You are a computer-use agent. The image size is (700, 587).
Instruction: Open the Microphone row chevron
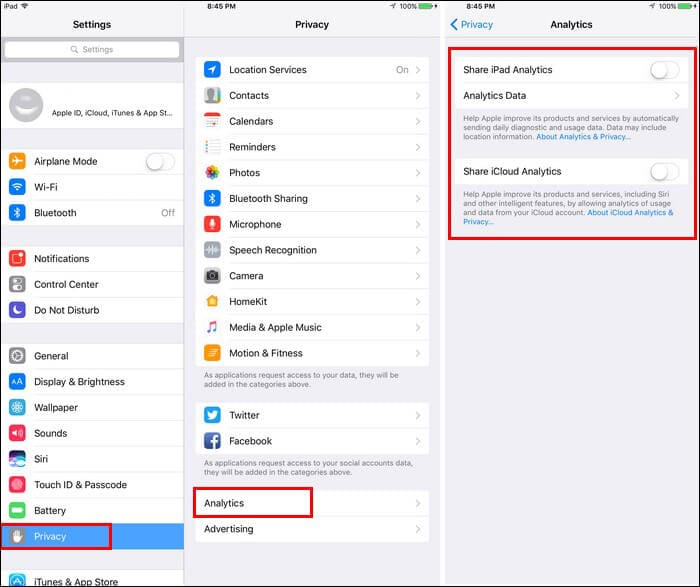(418, 224)
